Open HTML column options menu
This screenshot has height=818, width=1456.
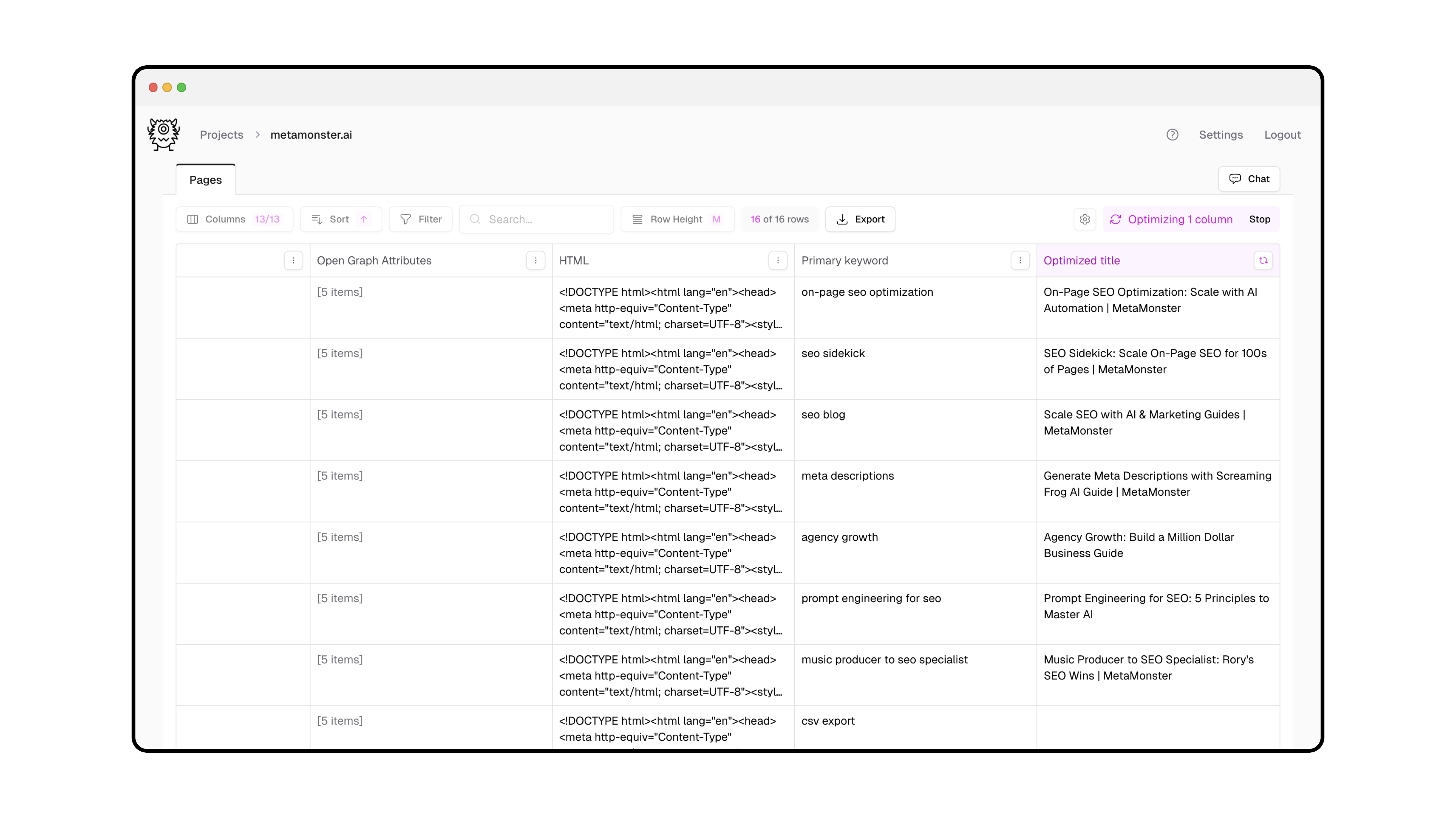[778, 261]
